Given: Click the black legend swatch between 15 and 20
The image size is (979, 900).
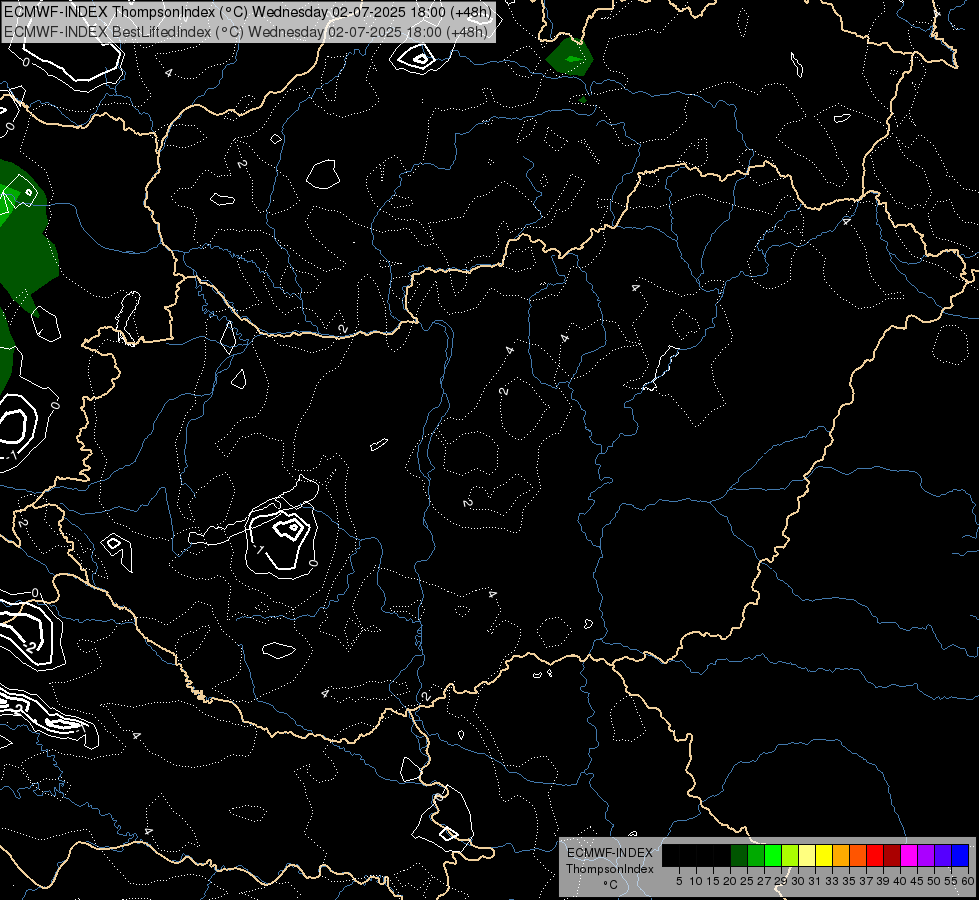Looking at the screenshot, I should pyautogui.click(x=722, y=855).
